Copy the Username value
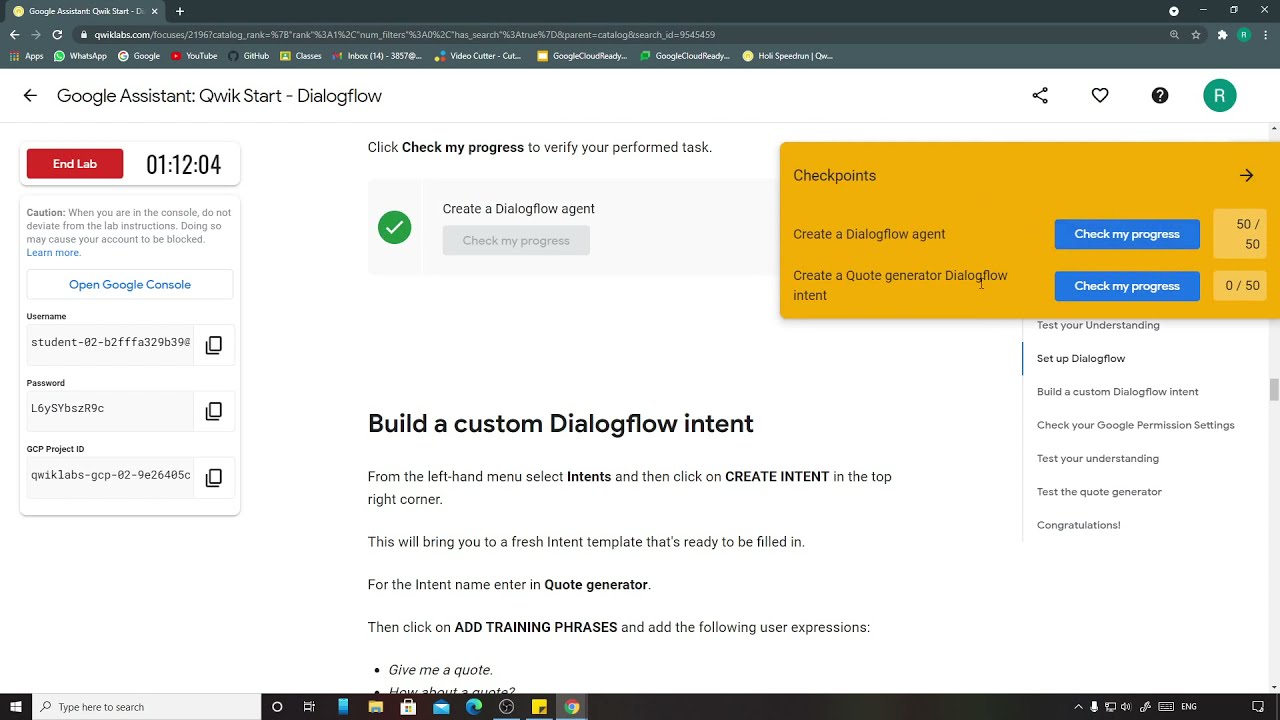The image size is (1280, 720). [214, 345]
